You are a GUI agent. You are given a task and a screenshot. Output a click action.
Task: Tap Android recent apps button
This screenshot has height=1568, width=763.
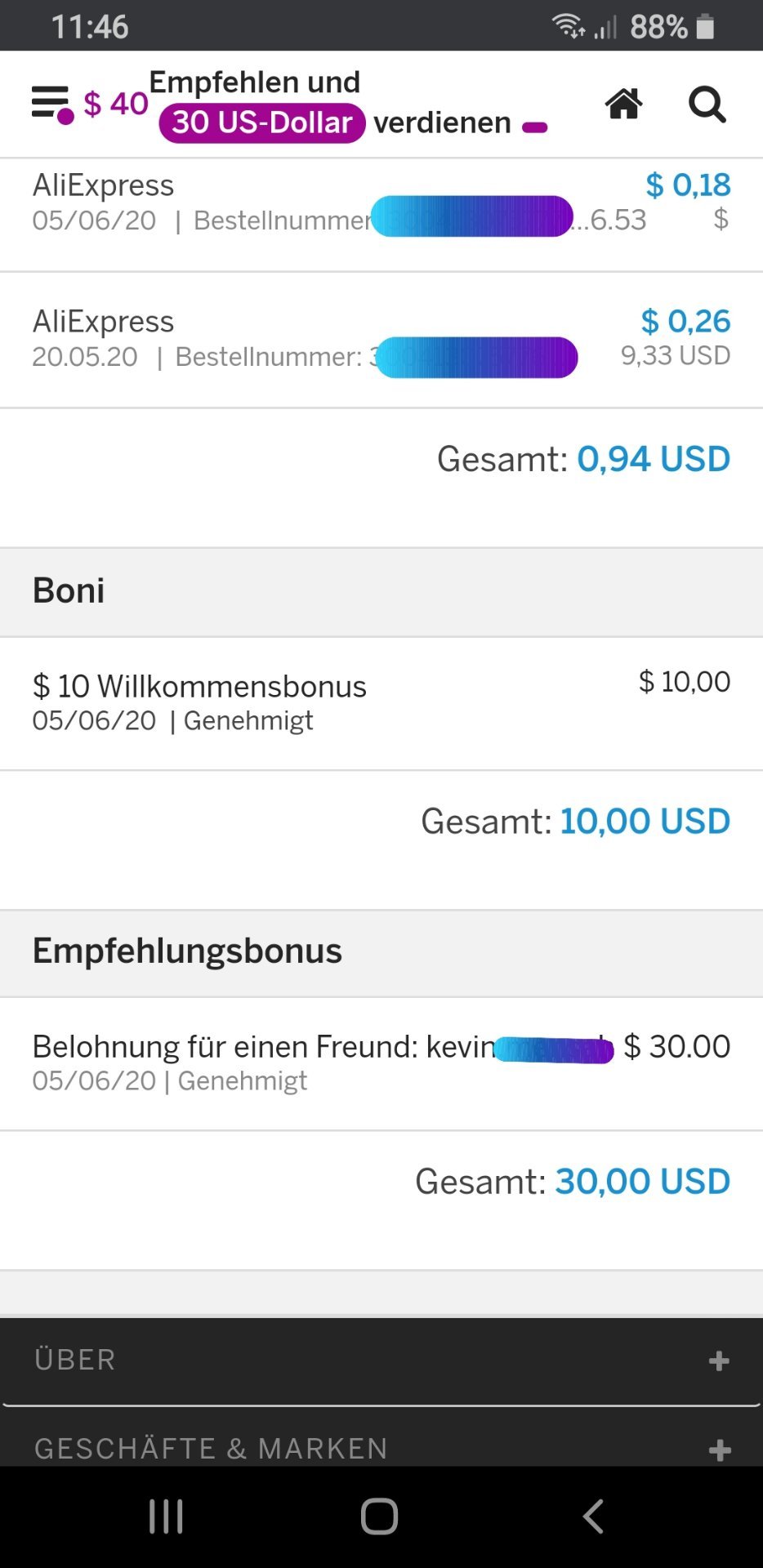(166, 1517)
